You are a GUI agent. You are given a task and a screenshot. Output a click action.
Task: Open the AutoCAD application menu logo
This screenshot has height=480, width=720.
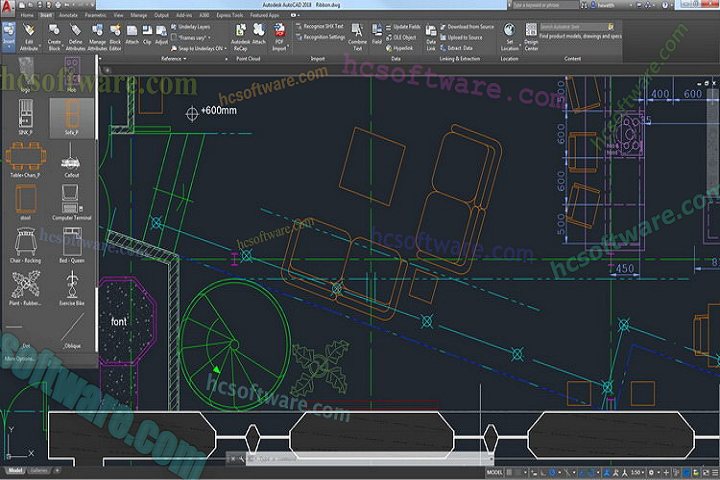click(x=6, y=6)
